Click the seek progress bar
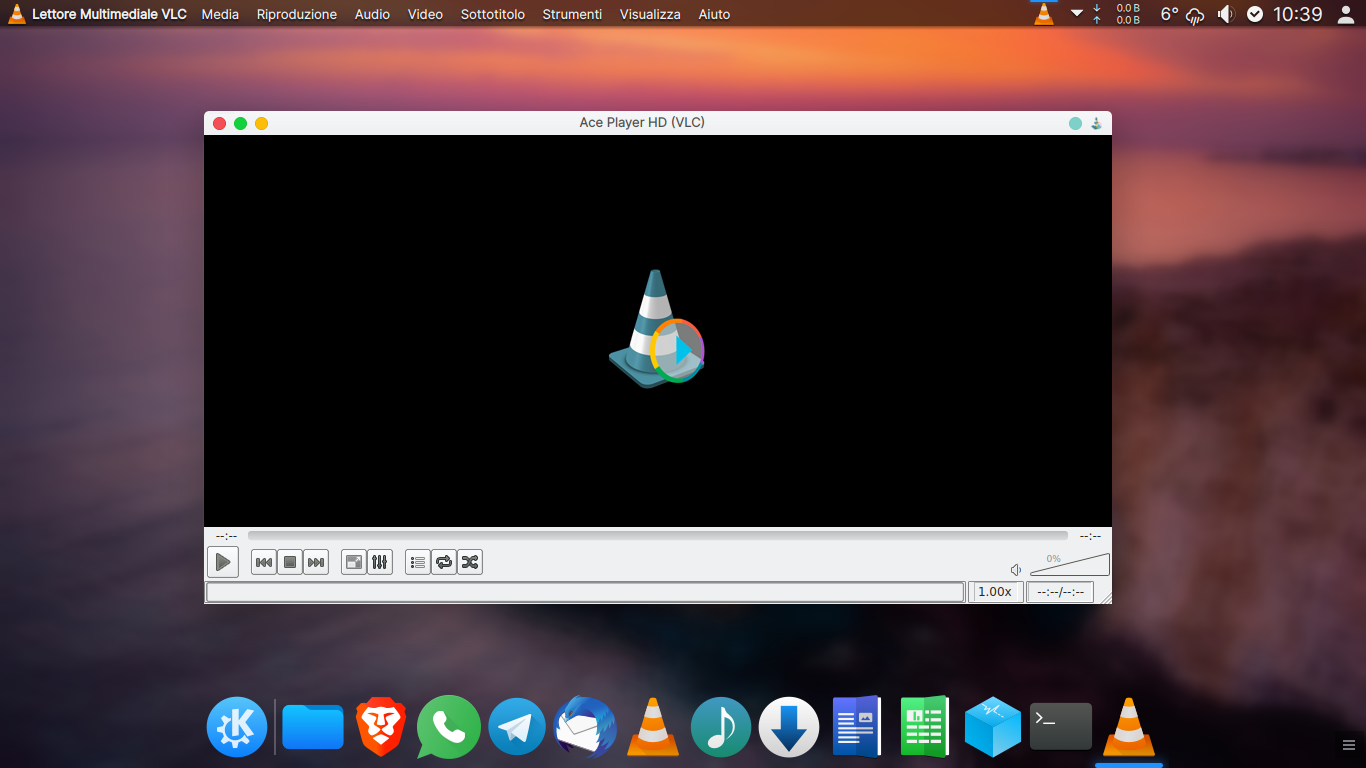Image resolution: width=1366 pixels, height=768 pixels. click(x=658, y=536)
